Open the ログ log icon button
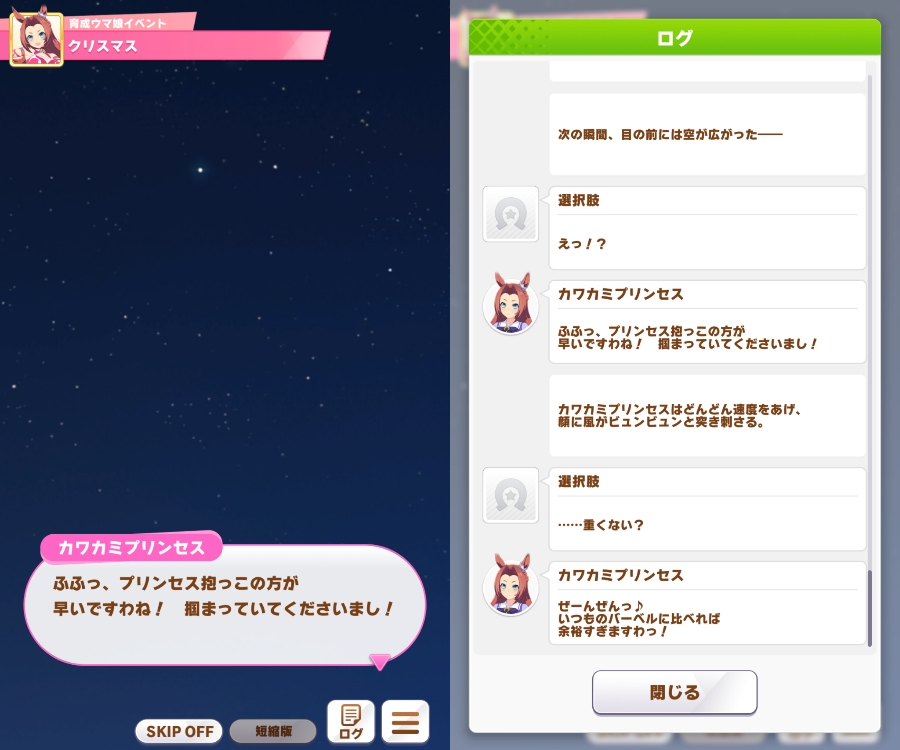 pos(351,721)
